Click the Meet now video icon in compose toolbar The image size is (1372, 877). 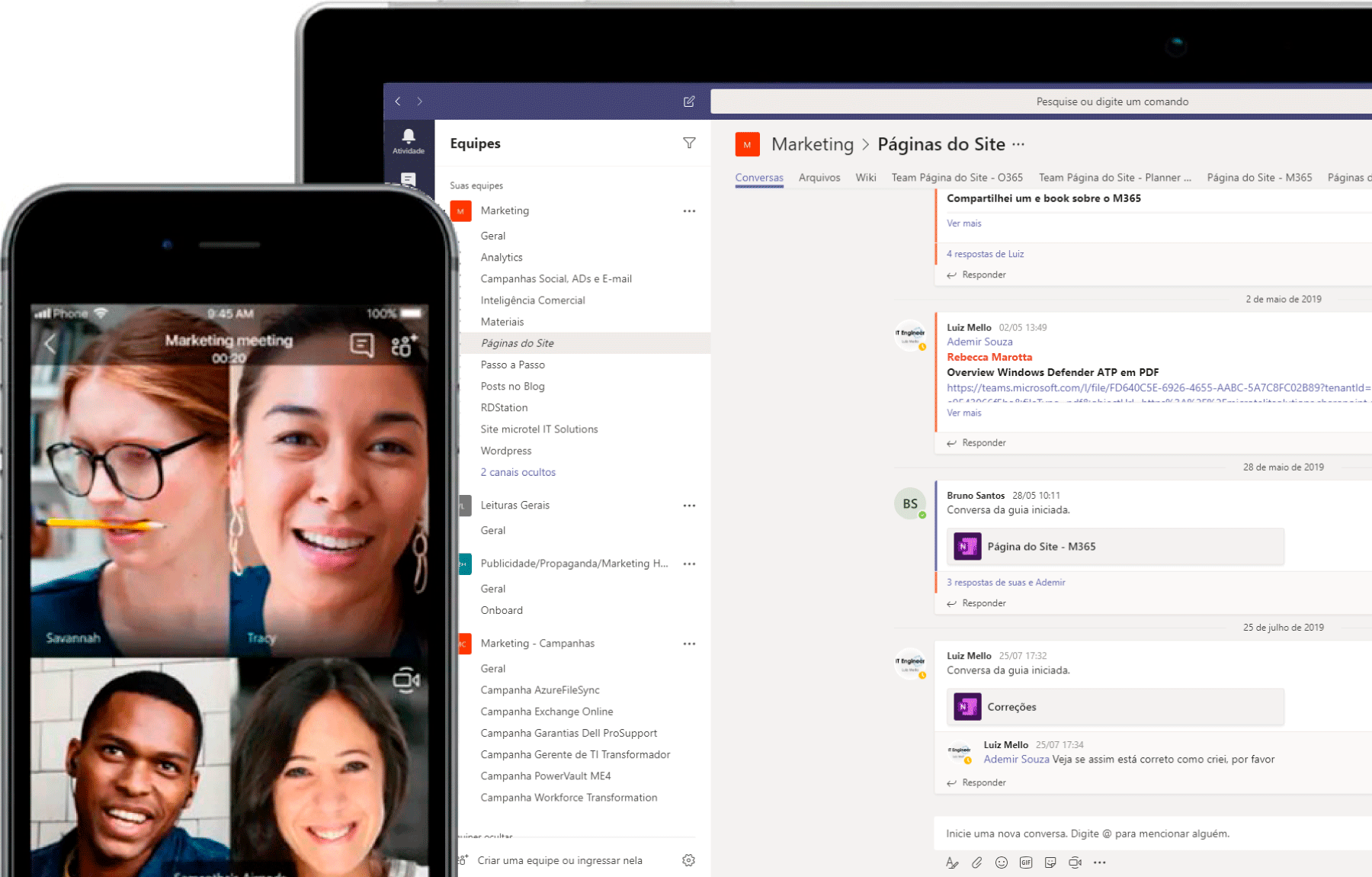[1075, 863]
